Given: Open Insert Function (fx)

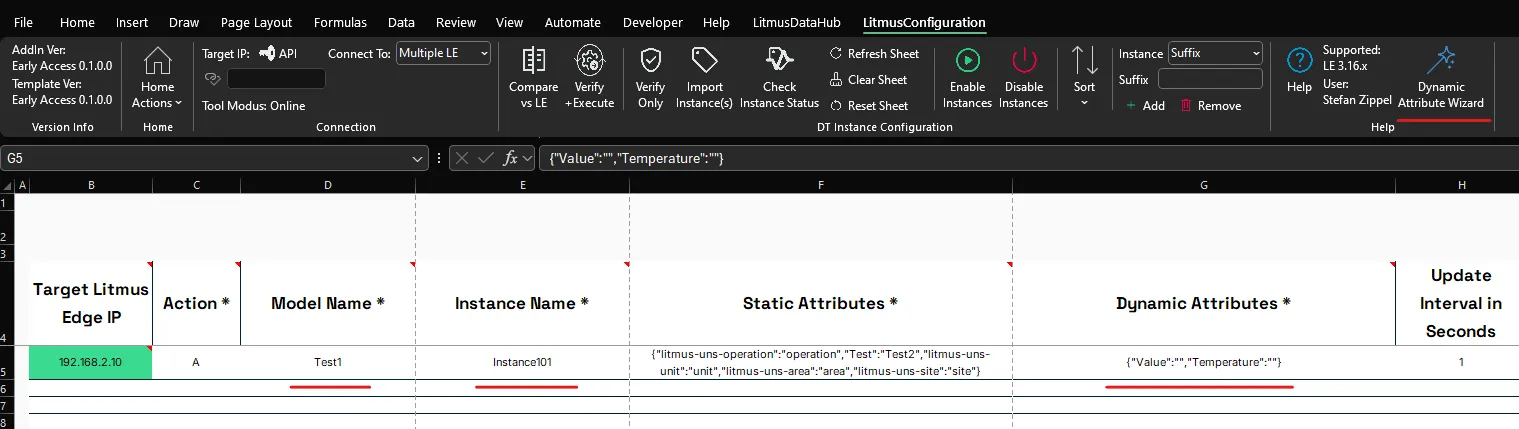Looking at the screenshot, I should point(510,158).
